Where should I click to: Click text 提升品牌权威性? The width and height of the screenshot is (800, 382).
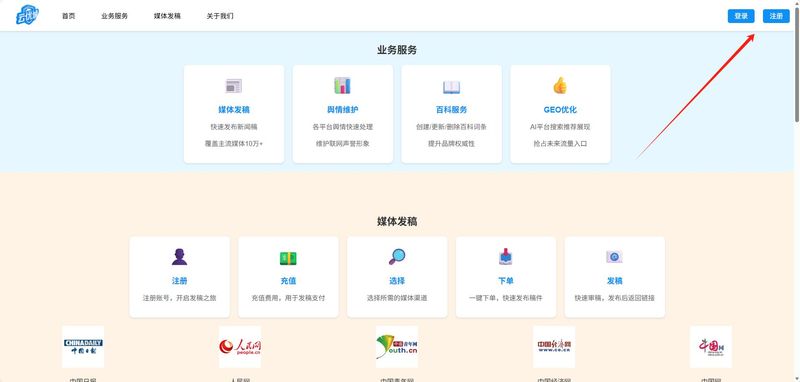[452, 144]
